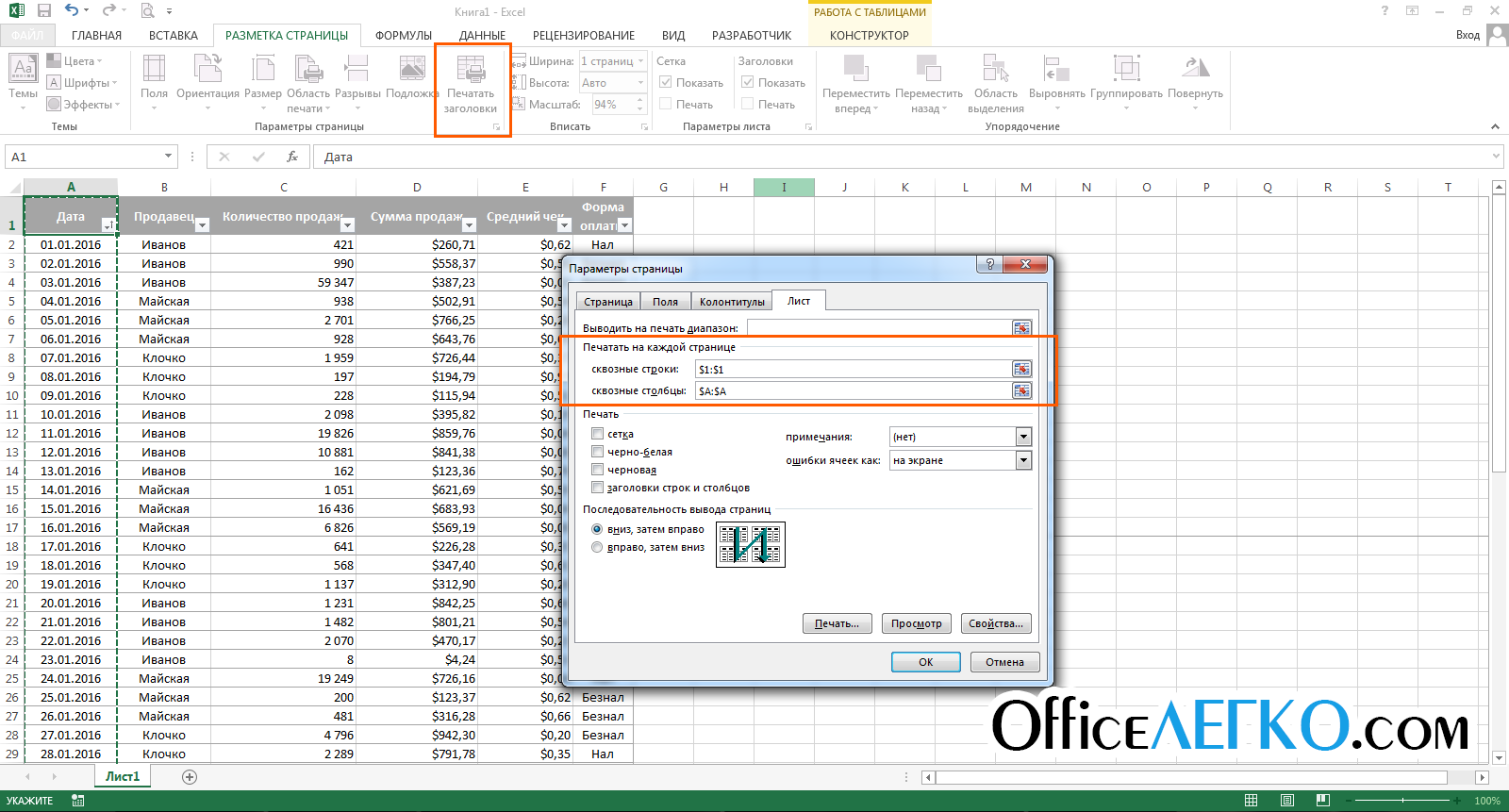
Task: Click the Просмотр button
Action: (x=917, y=623)
